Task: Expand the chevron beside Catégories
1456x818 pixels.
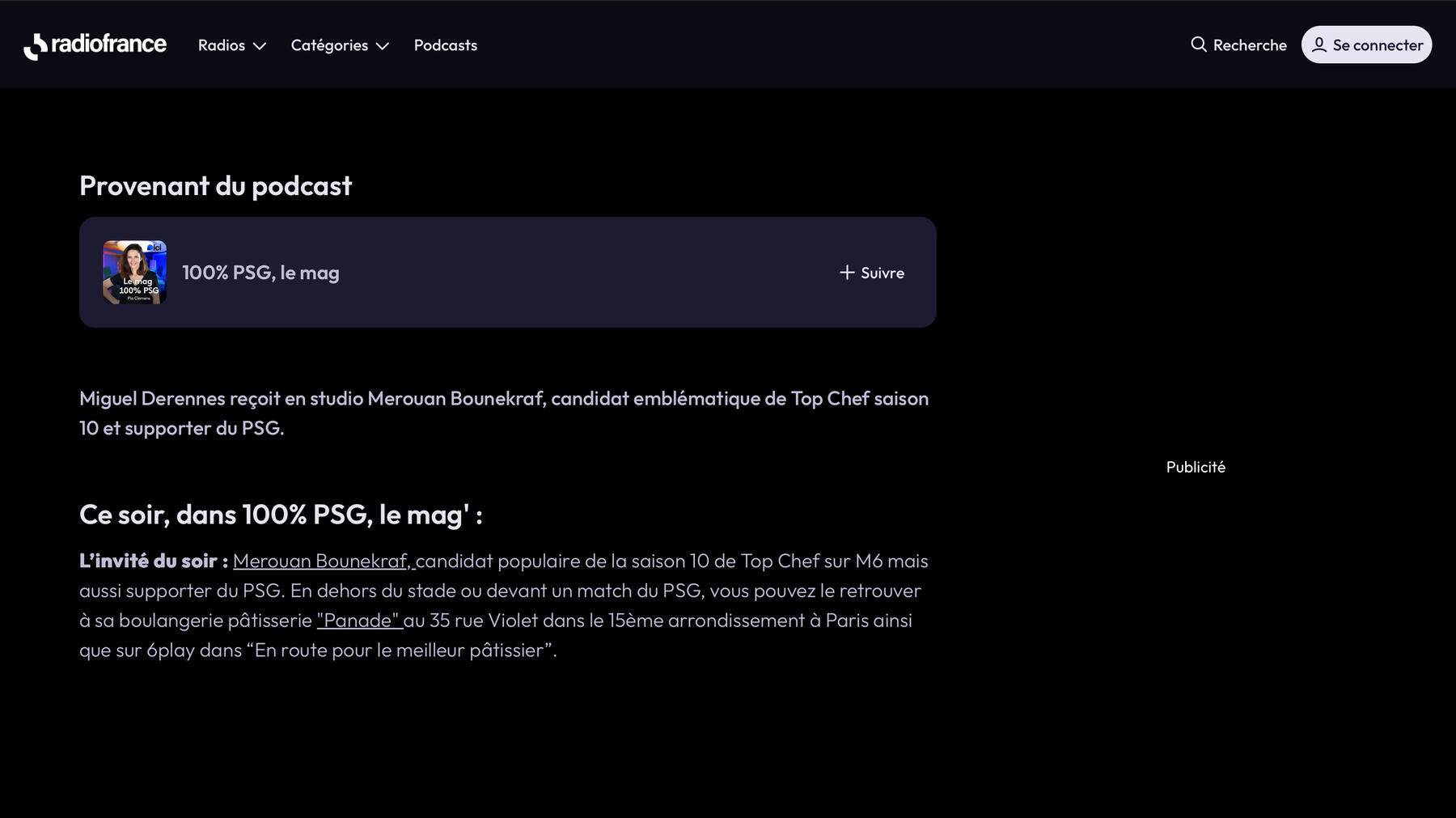Action: [x=383, y=46]
